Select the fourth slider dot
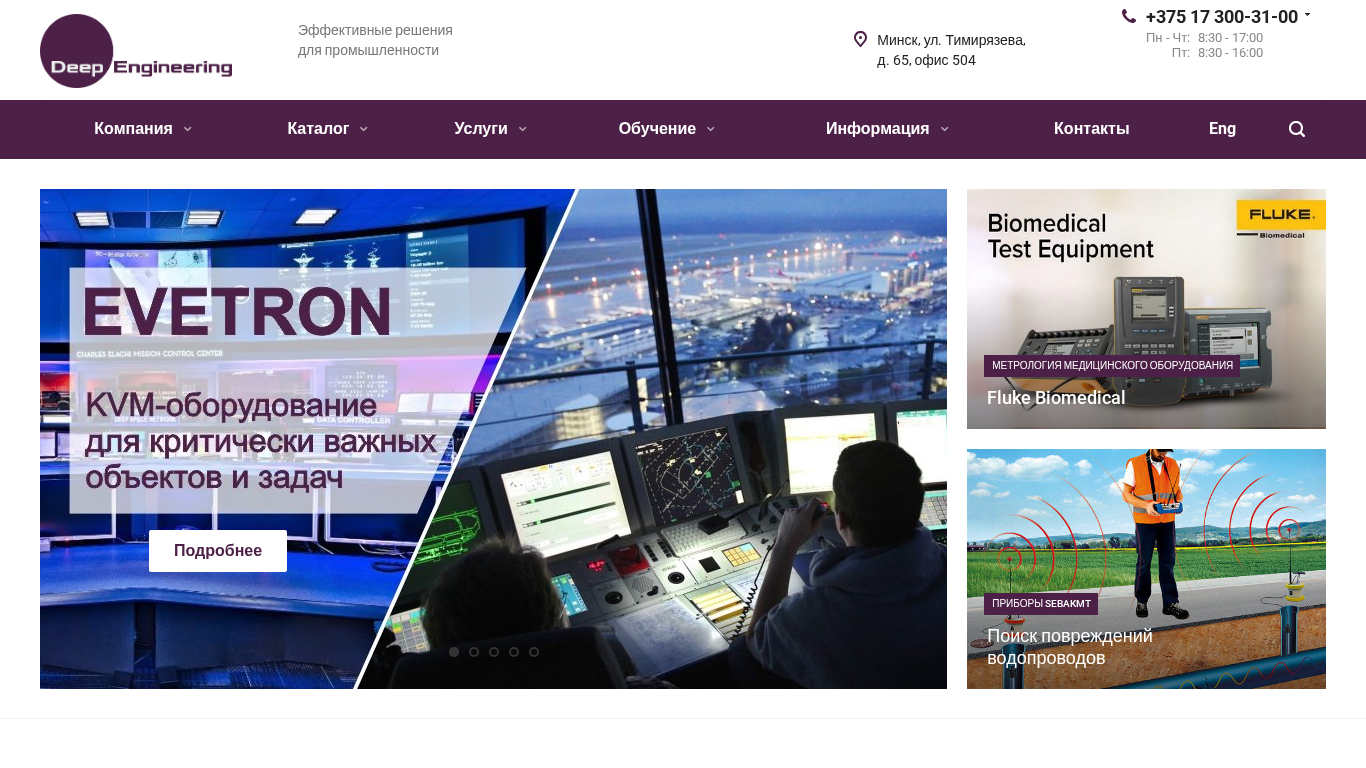The width and height of the screenshot is (1366, 768). pos(514,652)
